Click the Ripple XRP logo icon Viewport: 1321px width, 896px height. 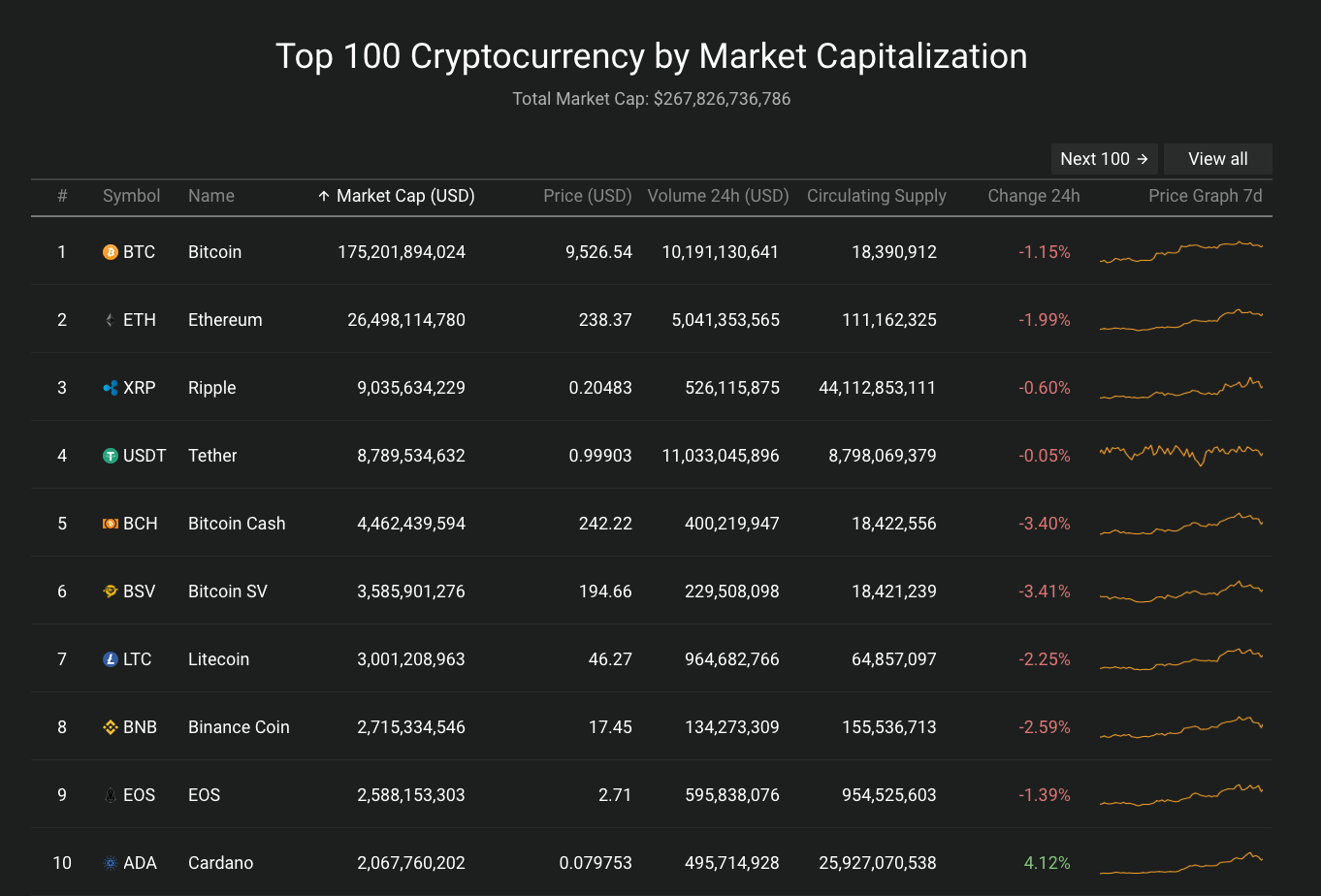tap(111, 388)
